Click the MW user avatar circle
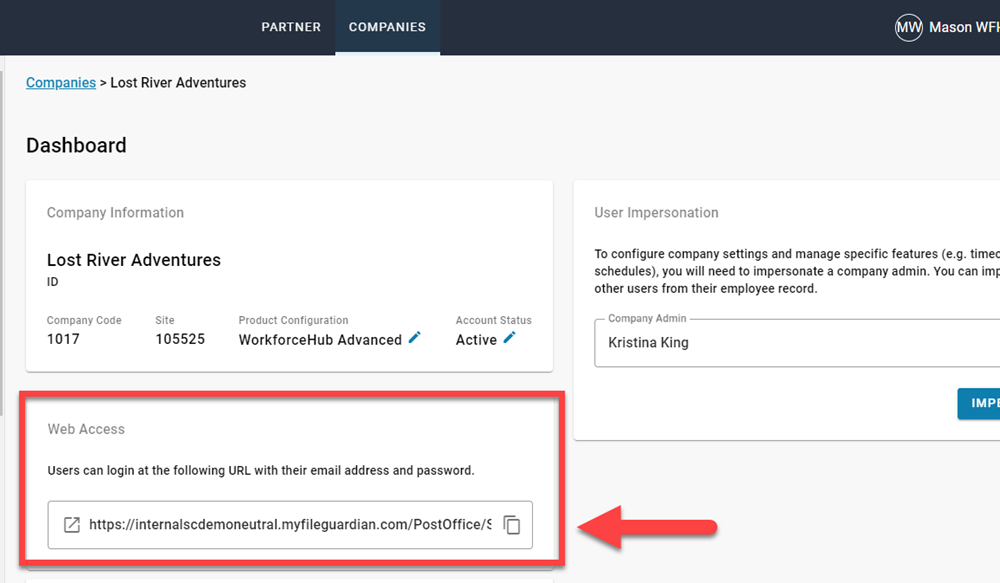The image size is (1000, 583). (908, 28)
